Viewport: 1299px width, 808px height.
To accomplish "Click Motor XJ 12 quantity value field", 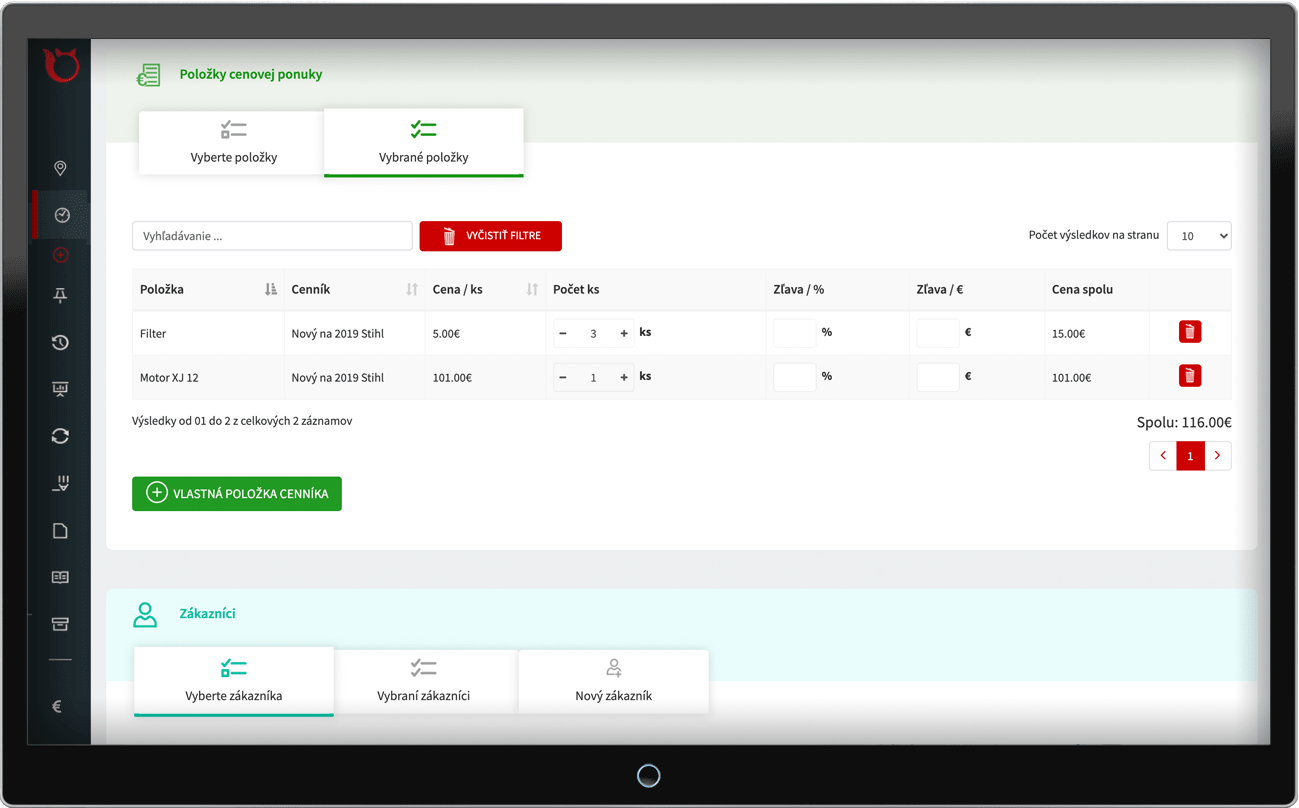I will click(x=593, y=377).
